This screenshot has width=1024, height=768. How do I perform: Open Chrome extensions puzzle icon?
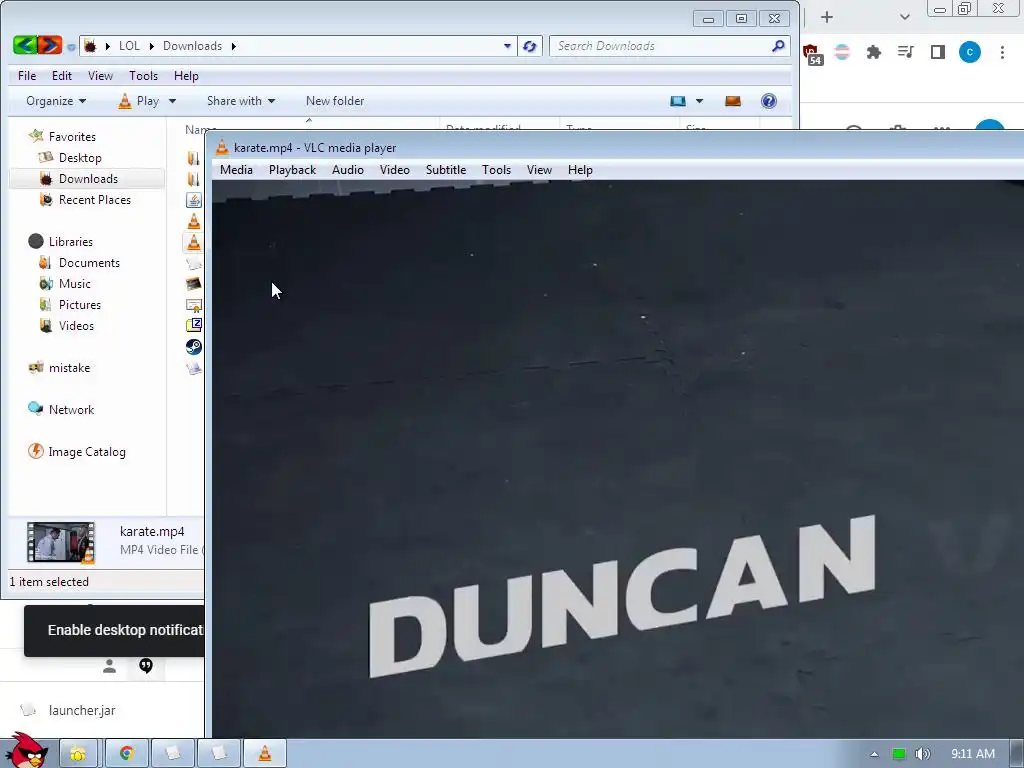click(x=874, y=52)
